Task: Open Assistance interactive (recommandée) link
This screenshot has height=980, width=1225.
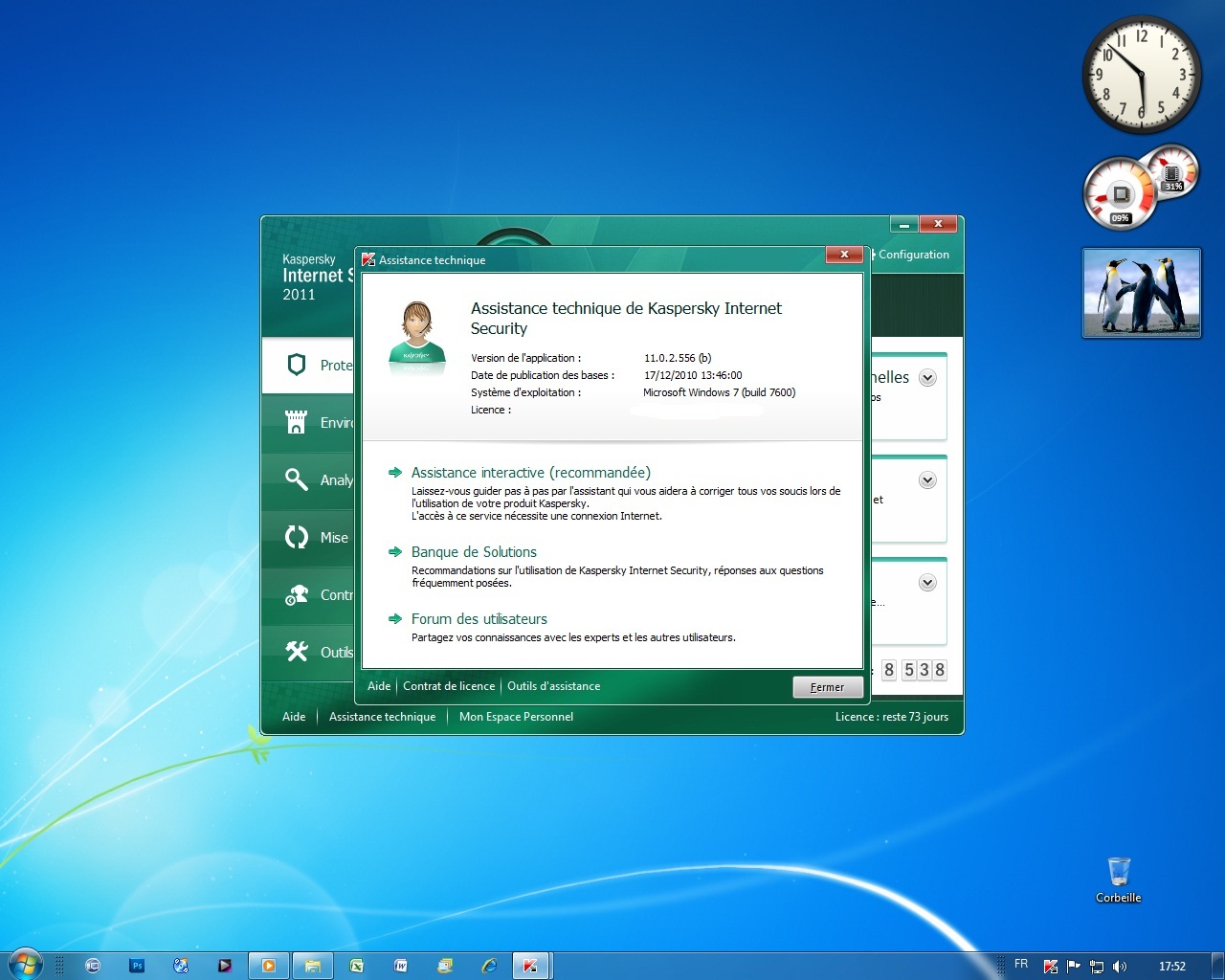Action: click(531, 473)
